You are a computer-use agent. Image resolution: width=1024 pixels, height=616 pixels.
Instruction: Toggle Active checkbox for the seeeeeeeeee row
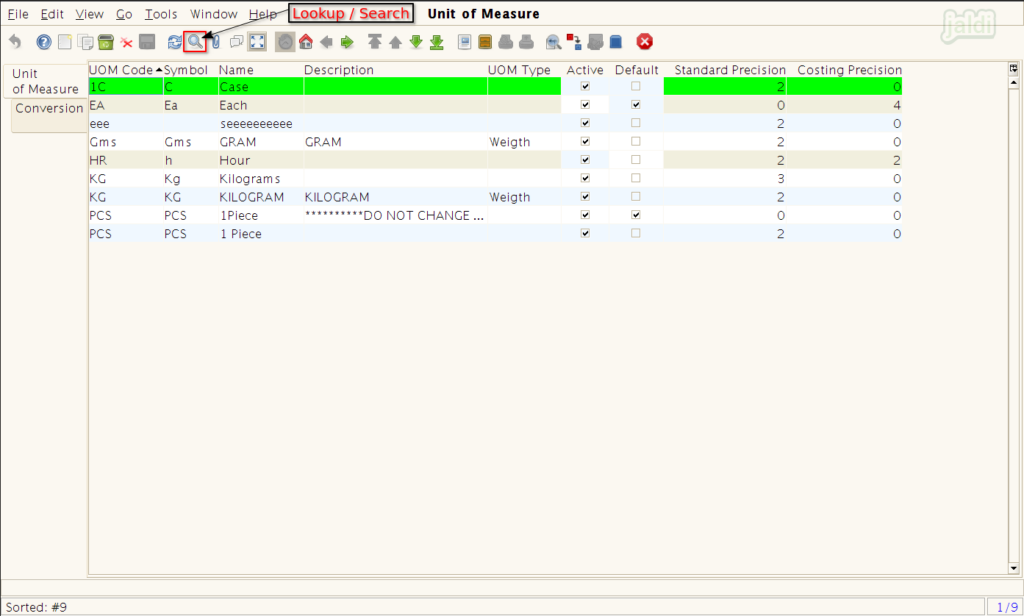click(x=585, y=123)
